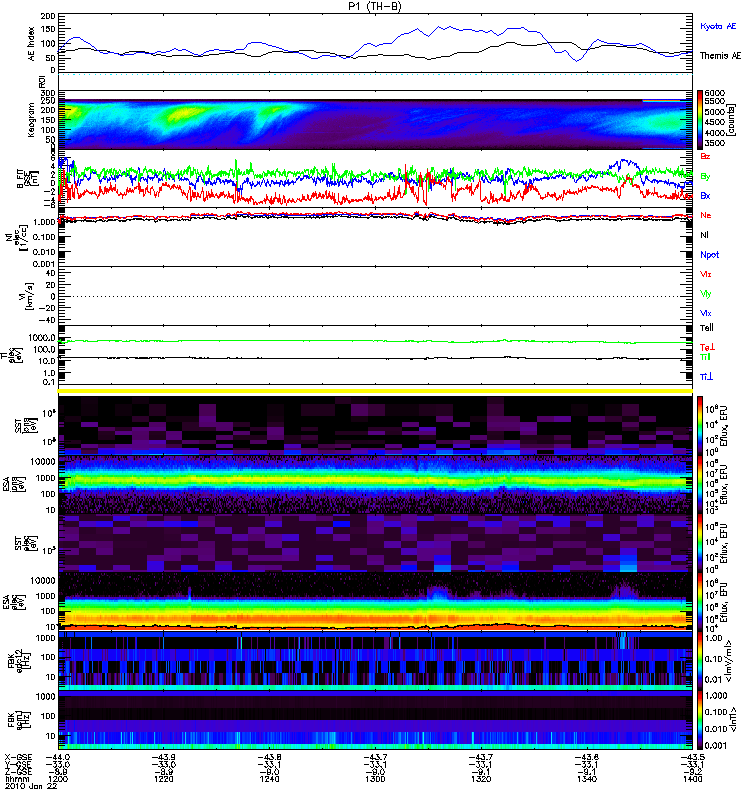
Task: Click the "hhmm" time axis row label
Action: point(15,779)
